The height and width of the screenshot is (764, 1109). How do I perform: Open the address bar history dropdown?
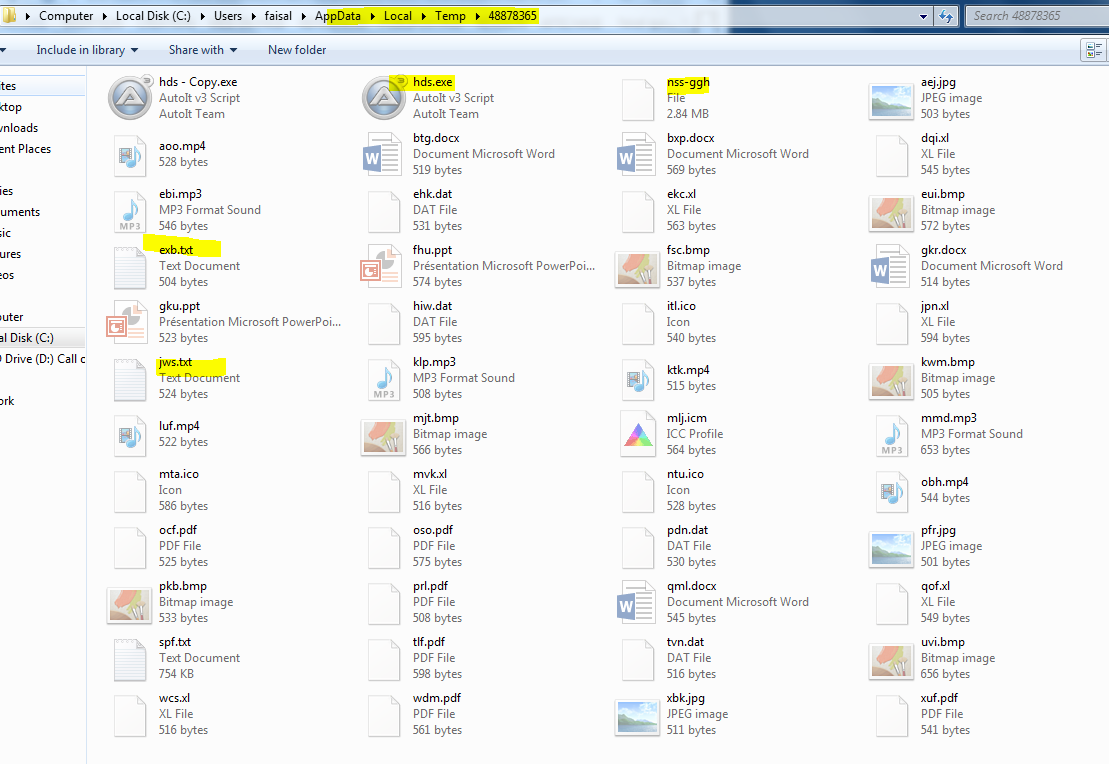click(x=923, y=16)
